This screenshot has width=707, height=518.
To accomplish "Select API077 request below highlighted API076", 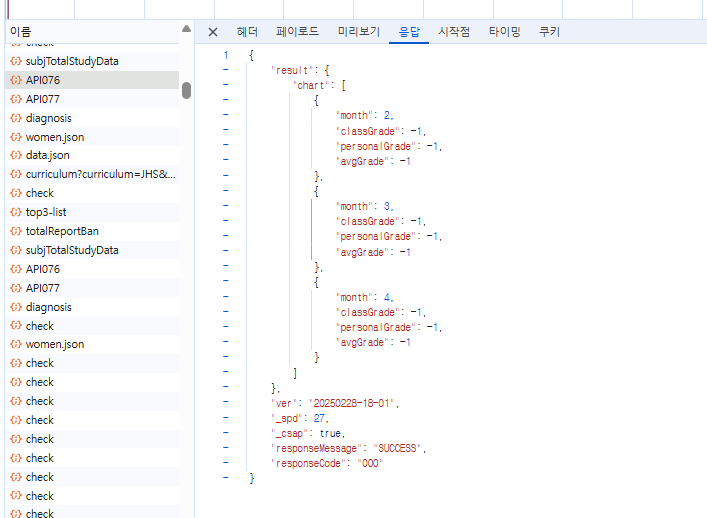I will click(43, 99).
